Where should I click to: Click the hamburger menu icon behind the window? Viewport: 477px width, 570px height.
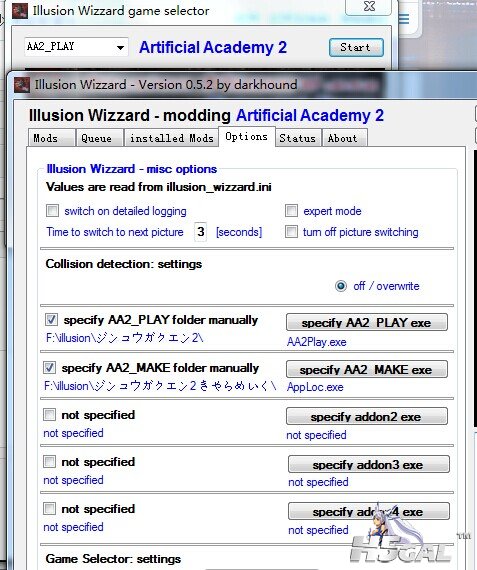click(x=404, y=19)
